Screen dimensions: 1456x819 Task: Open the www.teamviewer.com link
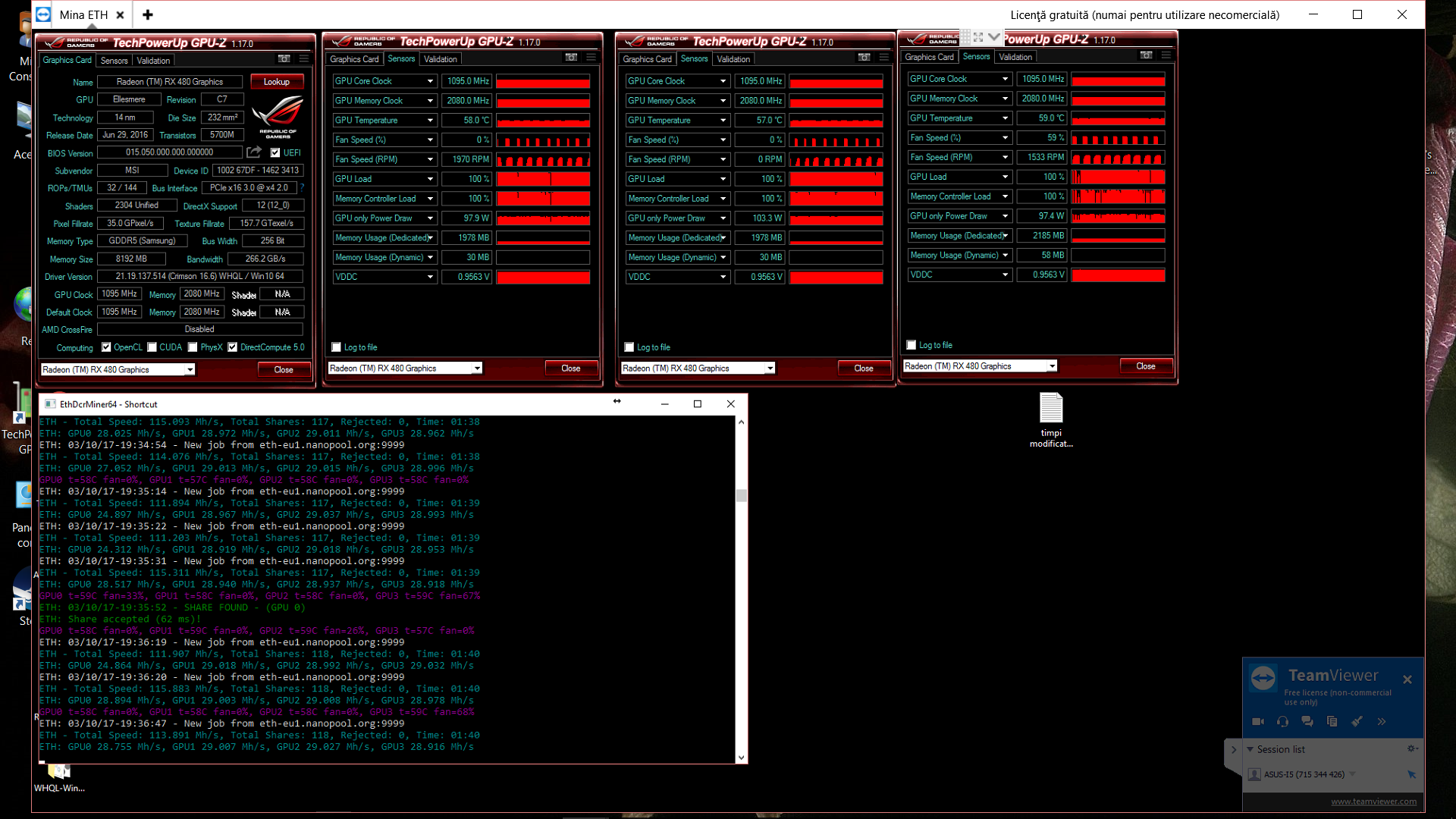[1373, 801]
